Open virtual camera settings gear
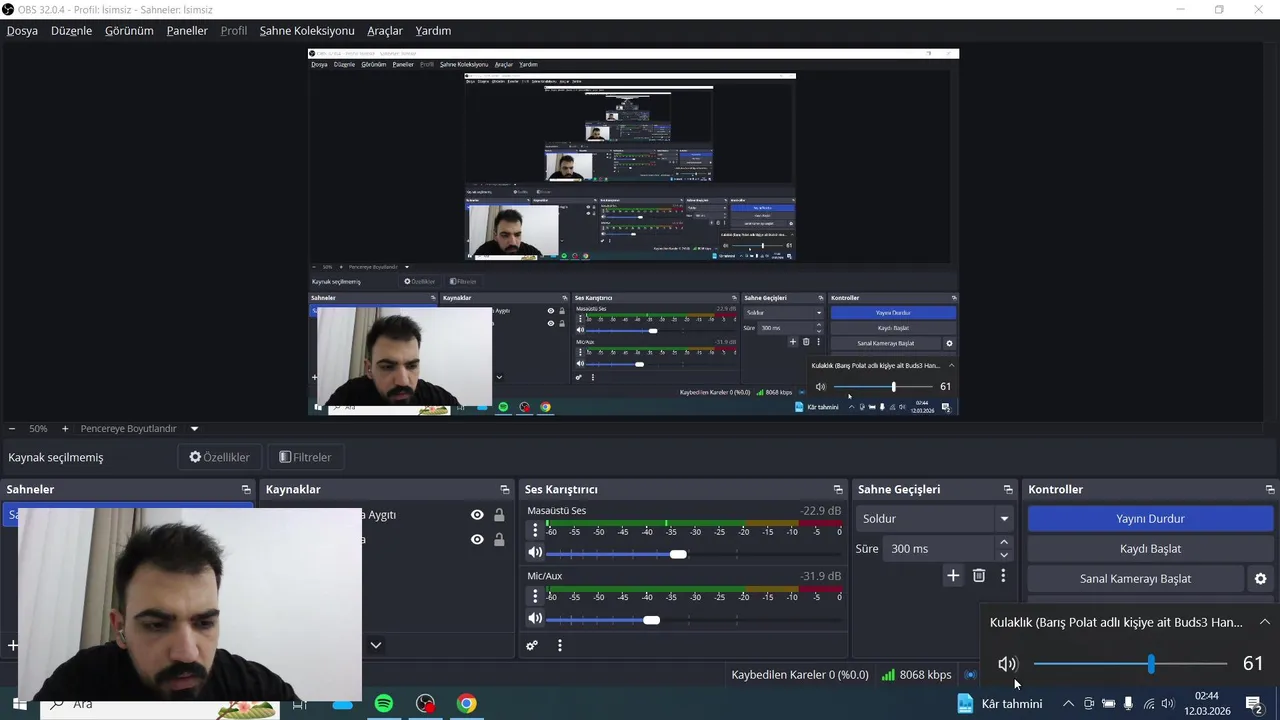This screenshot has height=720, width=1280. click(1260, 578)
